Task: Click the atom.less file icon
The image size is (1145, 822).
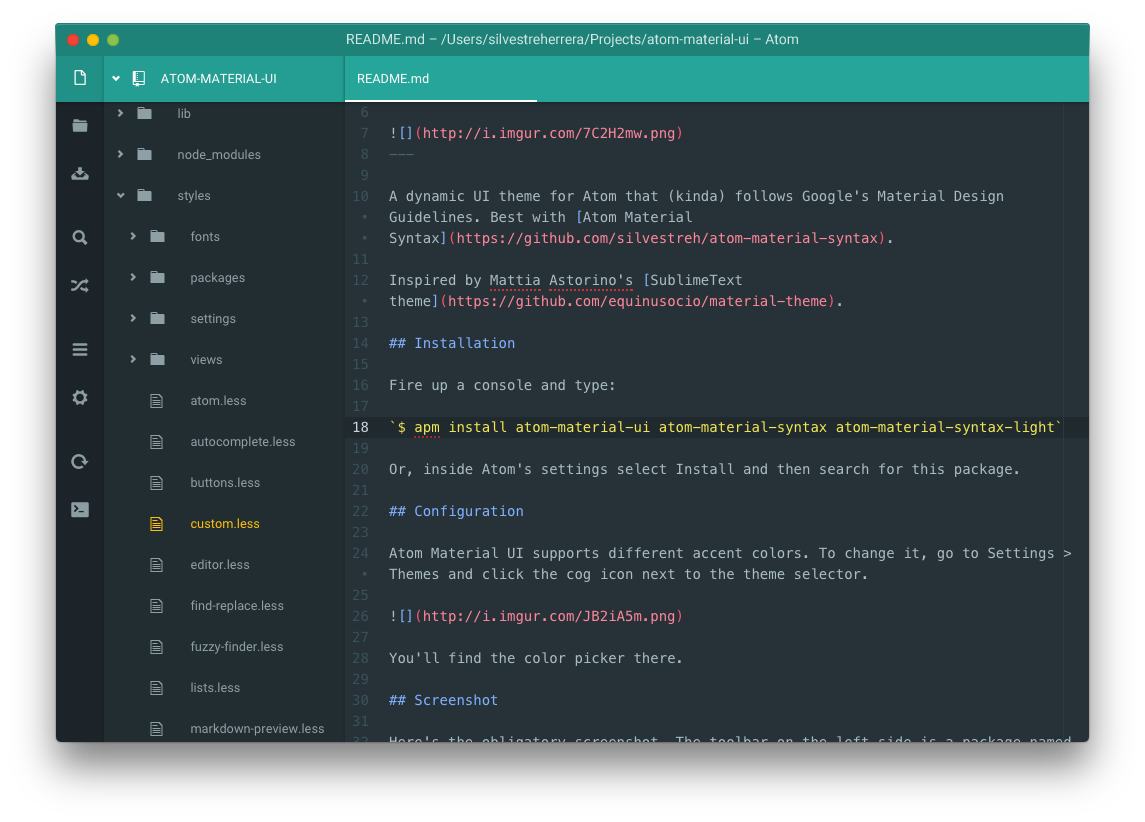Action: [156, 401]
